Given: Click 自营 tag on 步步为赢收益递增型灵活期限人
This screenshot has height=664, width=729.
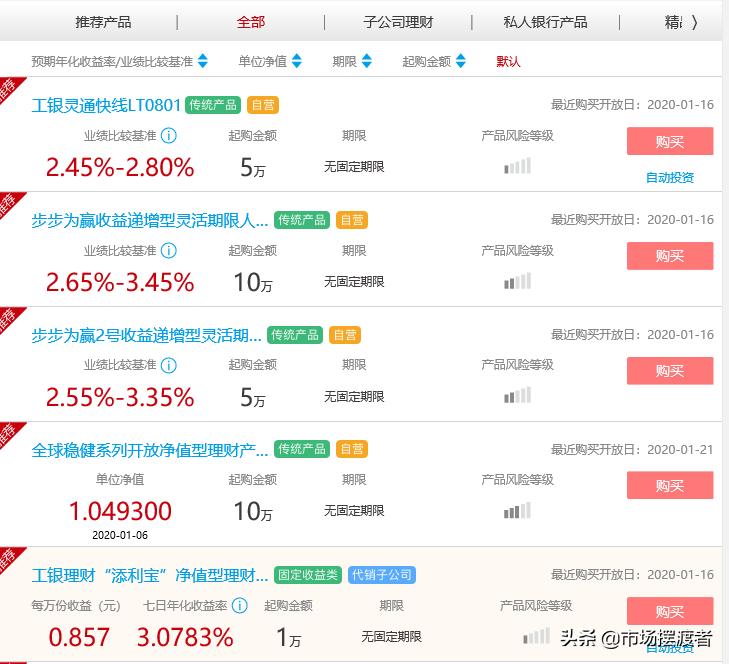Looking at the screenshot, I should (x=351, y=220).
